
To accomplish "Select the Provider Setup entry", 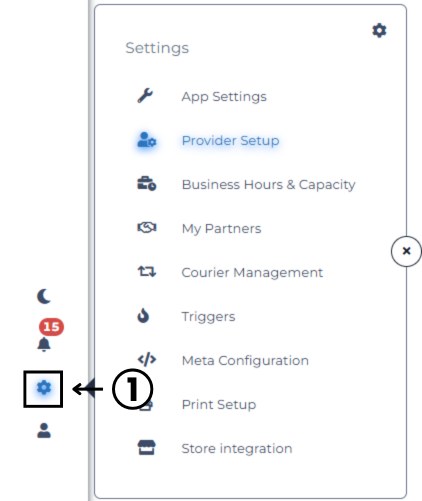I will coord(230,141).
